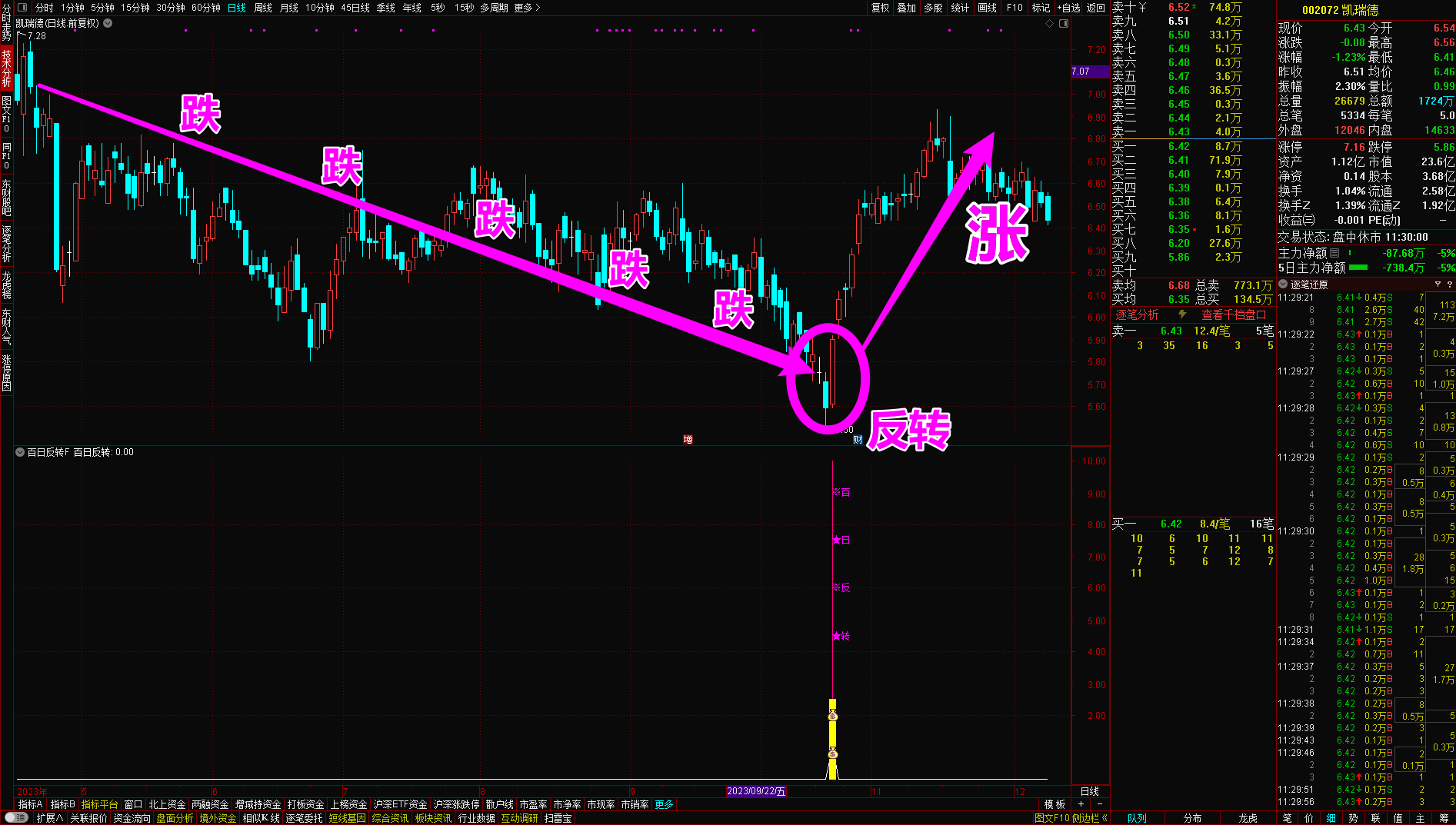Click the help question mark in 逐笔还原

tap(1449, 284)
